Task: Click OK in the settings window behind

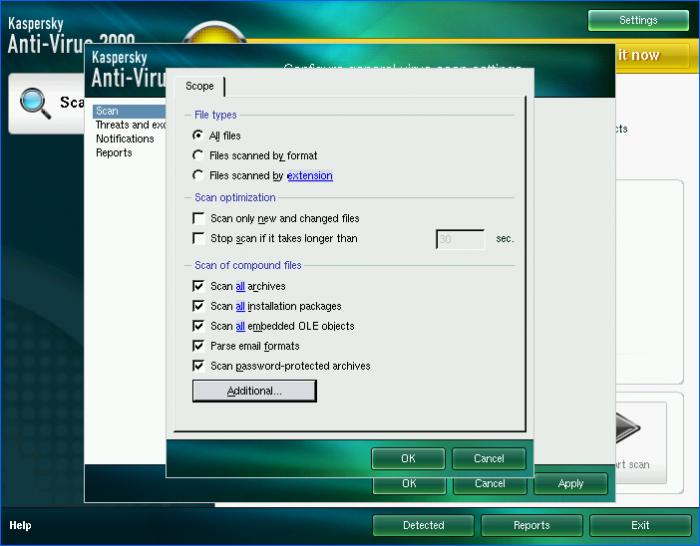Action: pyautogui.click(x=409, y=484)
